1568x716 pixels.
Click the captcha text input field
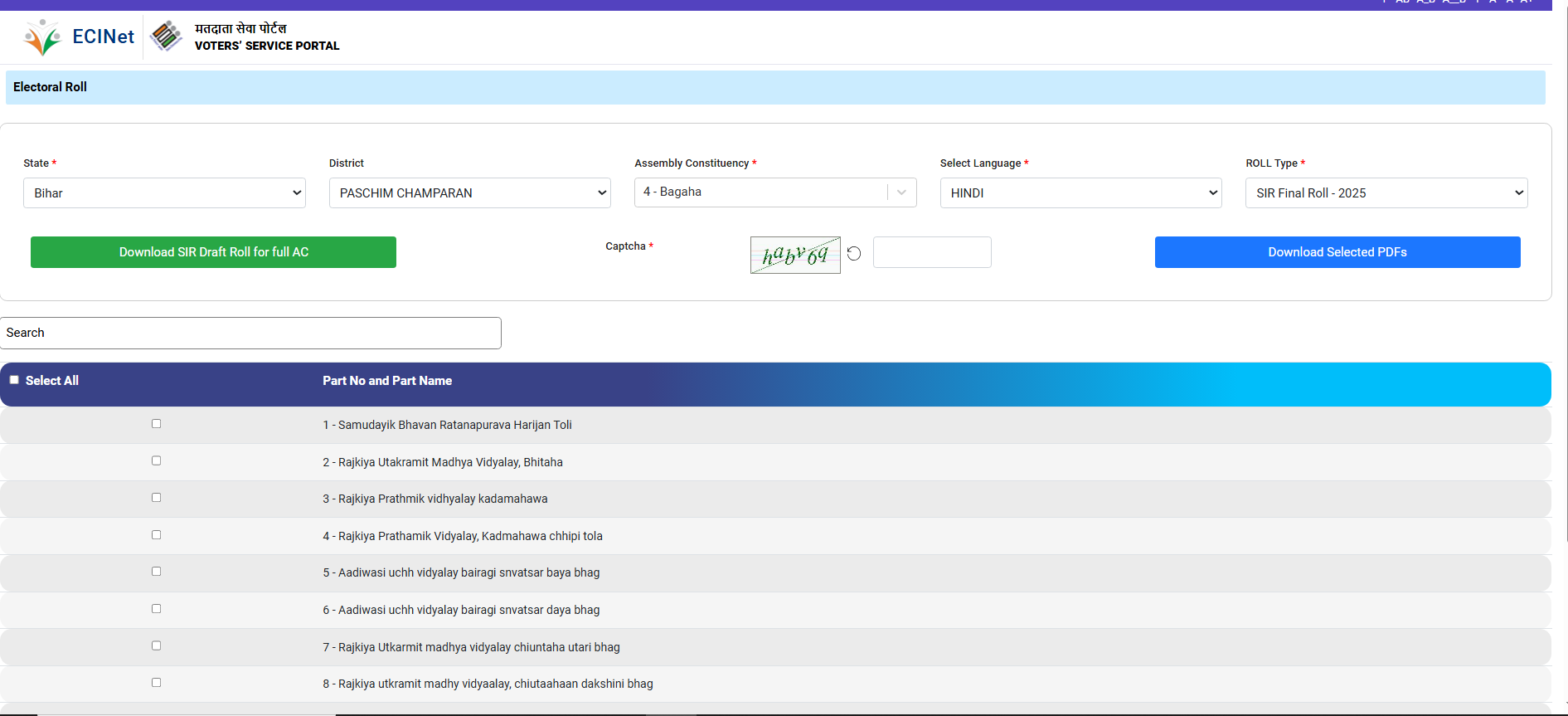[932, 252]
